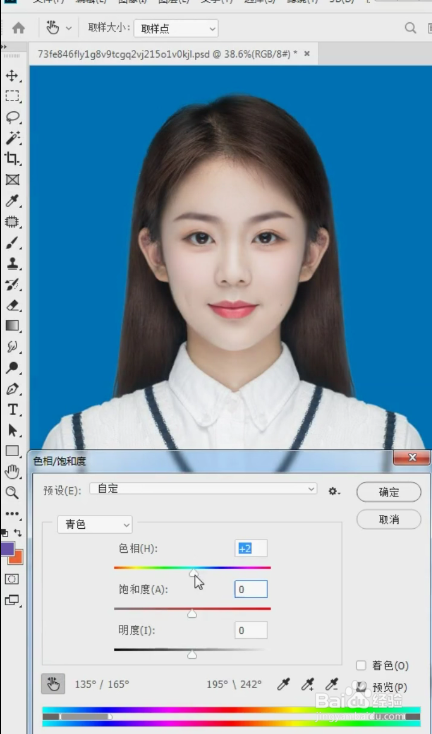432x734 pixels.
Task: Open the Edit Toolbar three-dots menu
Action: click(x=12, y=514)
